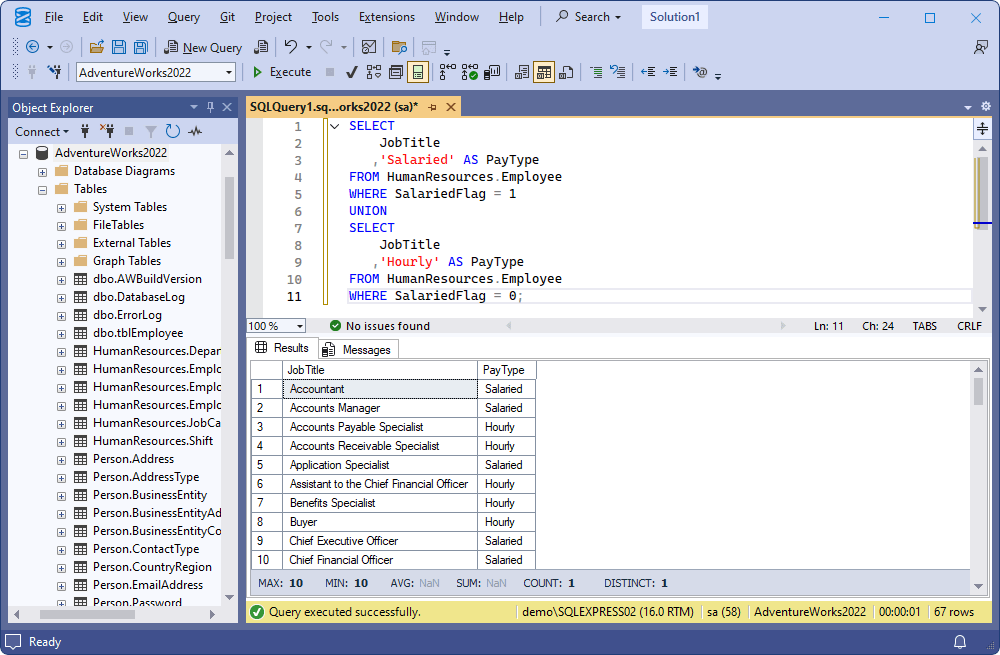Switch output to Results to Grid
Viewport: 1000px width, 655px height.
tap(543, 72)
